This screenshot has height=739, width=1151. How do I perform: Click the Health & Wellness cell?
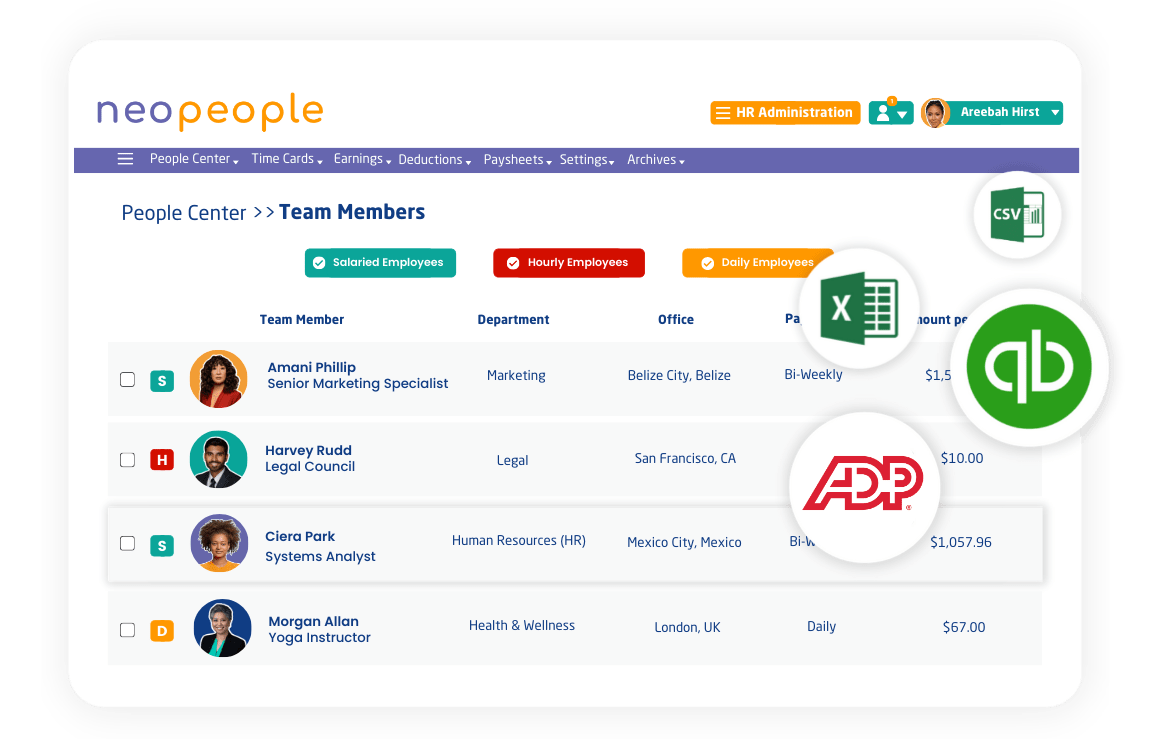(522, 625)
